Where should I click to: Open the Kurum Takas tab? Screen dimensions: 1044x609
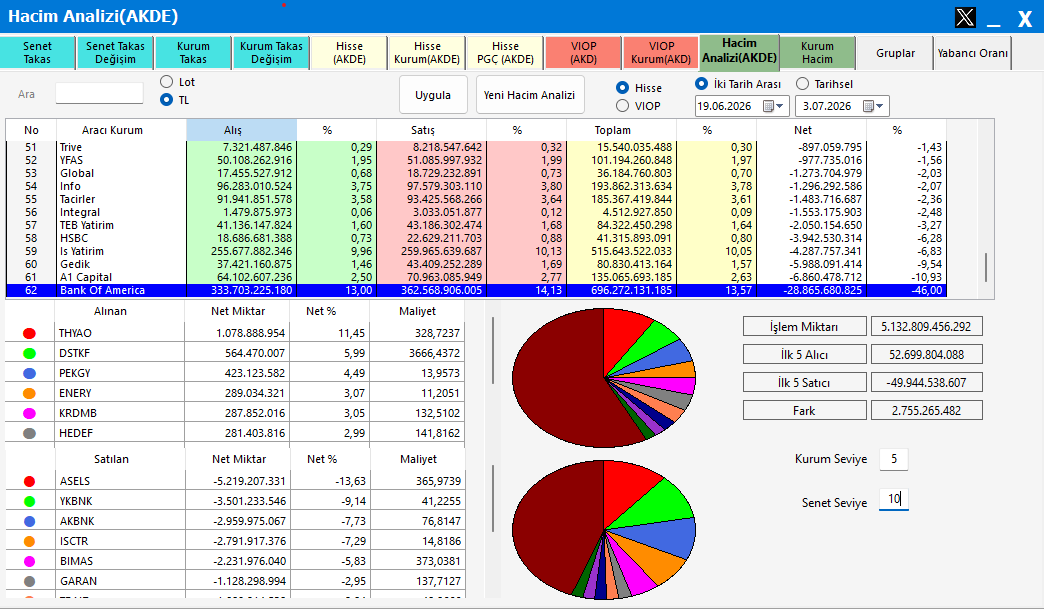pyautogui.click(x=193, y=53)
